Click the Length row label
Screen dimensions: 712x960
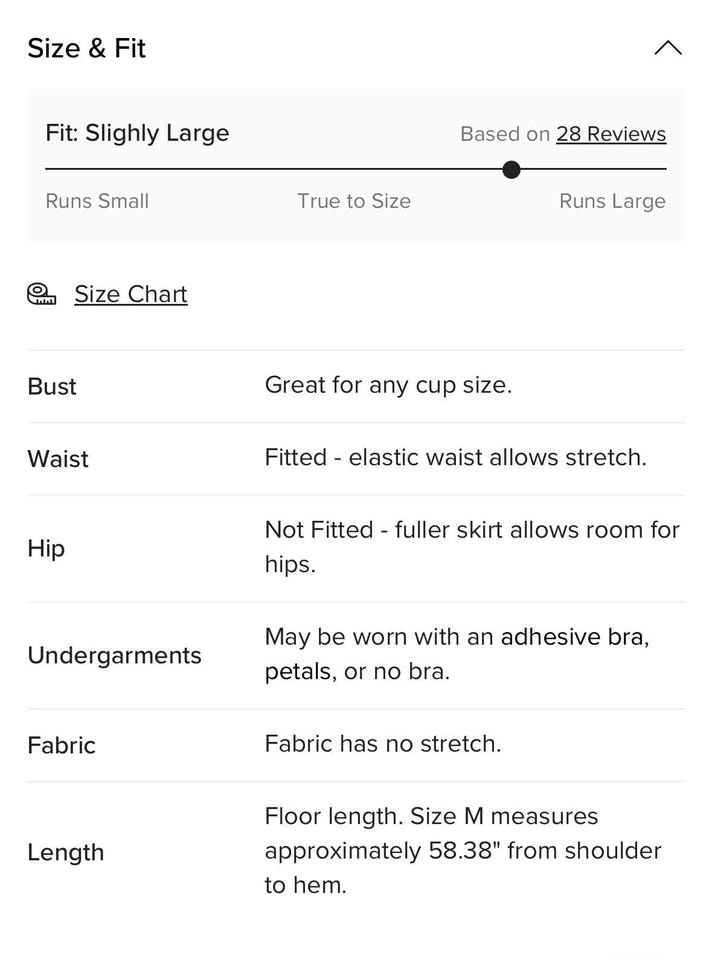point(66,852)
